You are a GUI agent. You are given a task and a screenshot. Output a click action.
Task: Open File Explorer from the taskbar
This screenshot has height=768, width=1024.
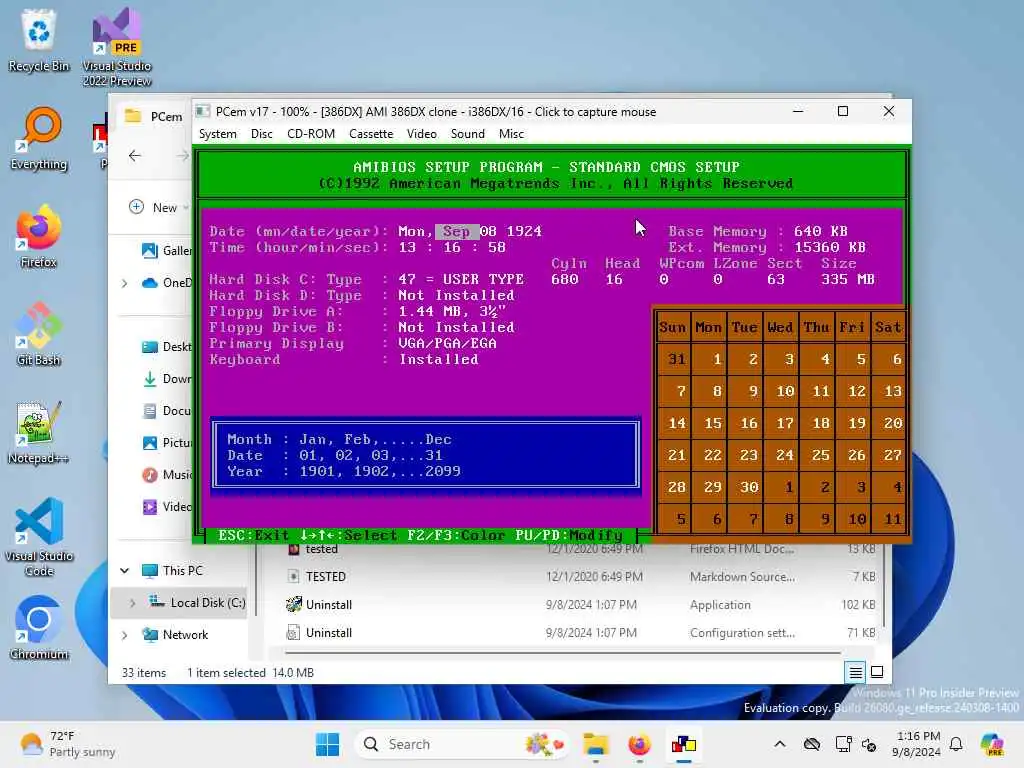pos(596,744)
